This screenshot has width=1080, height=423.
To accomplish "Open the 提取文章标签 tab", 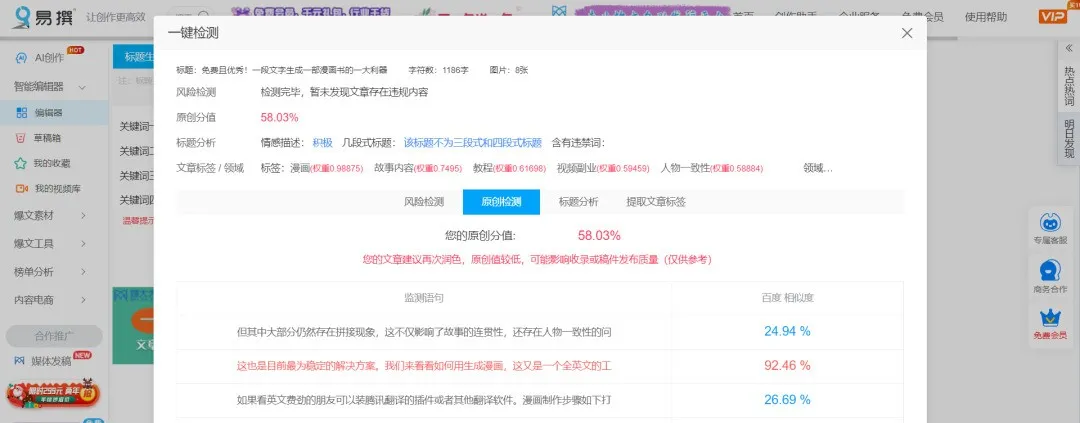I will point(656,202).
